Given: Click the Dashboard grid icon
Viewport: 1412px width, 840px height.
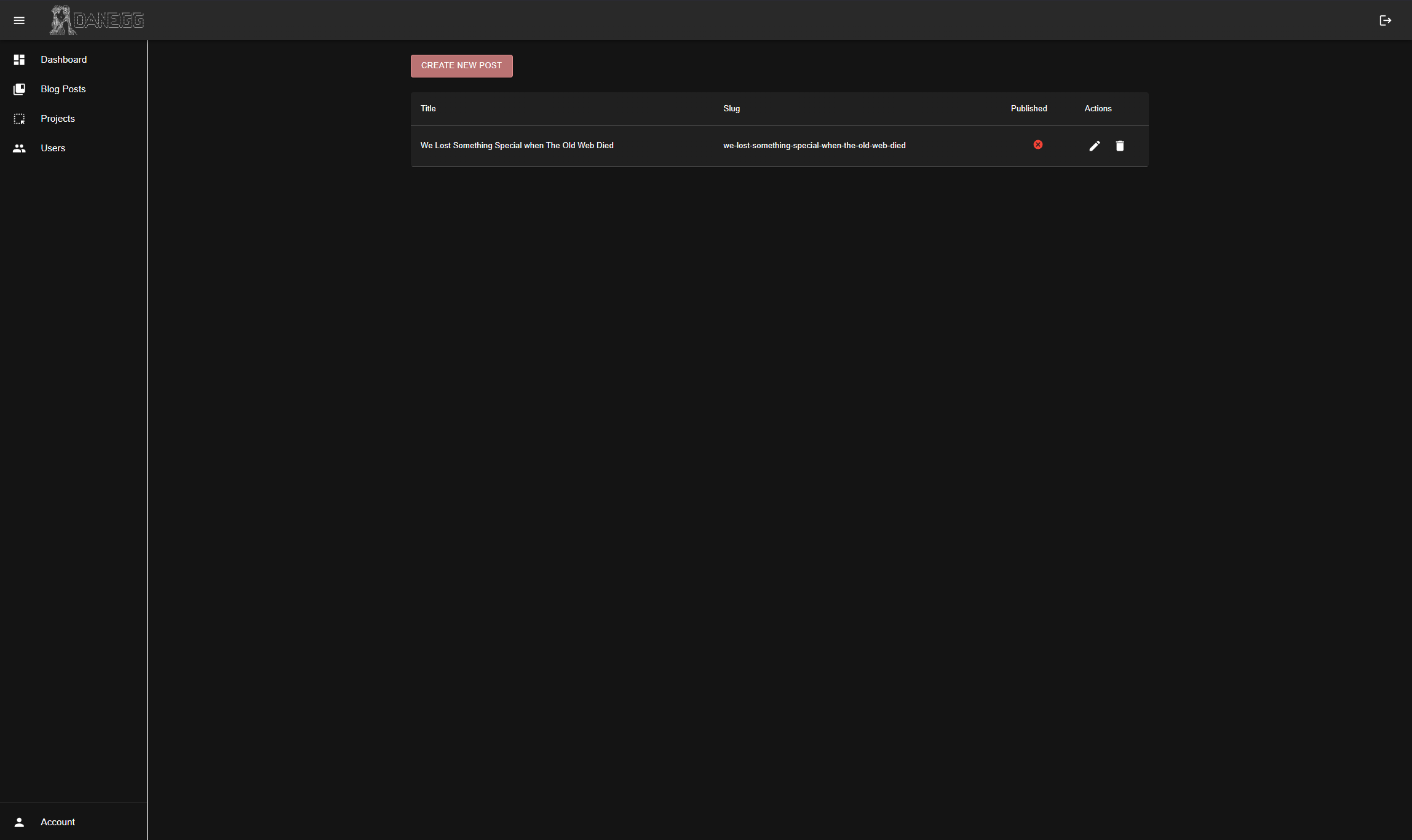Looking at the screenshot, I should [x=19, y=60].
